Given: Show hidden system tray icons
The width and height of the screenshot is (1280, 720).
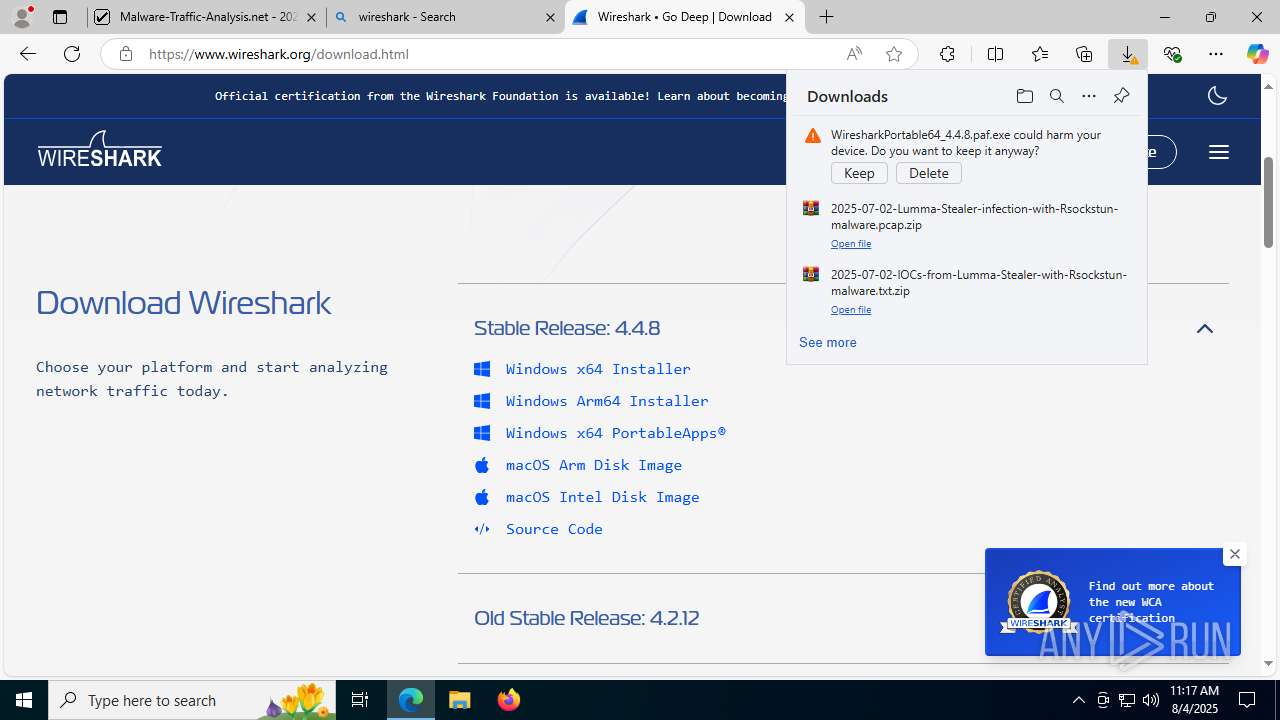Looking at the screenshot, I should coord(1078,700).
